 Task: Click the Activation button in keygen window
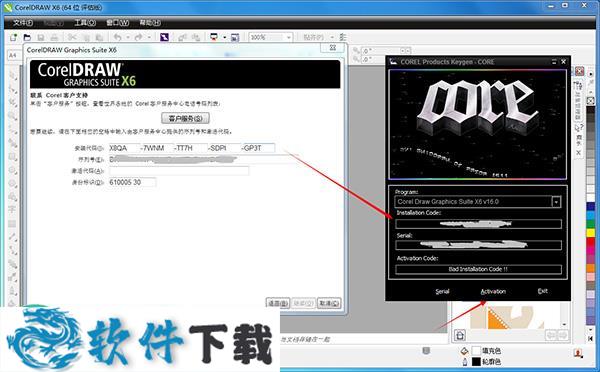[493, 292]
